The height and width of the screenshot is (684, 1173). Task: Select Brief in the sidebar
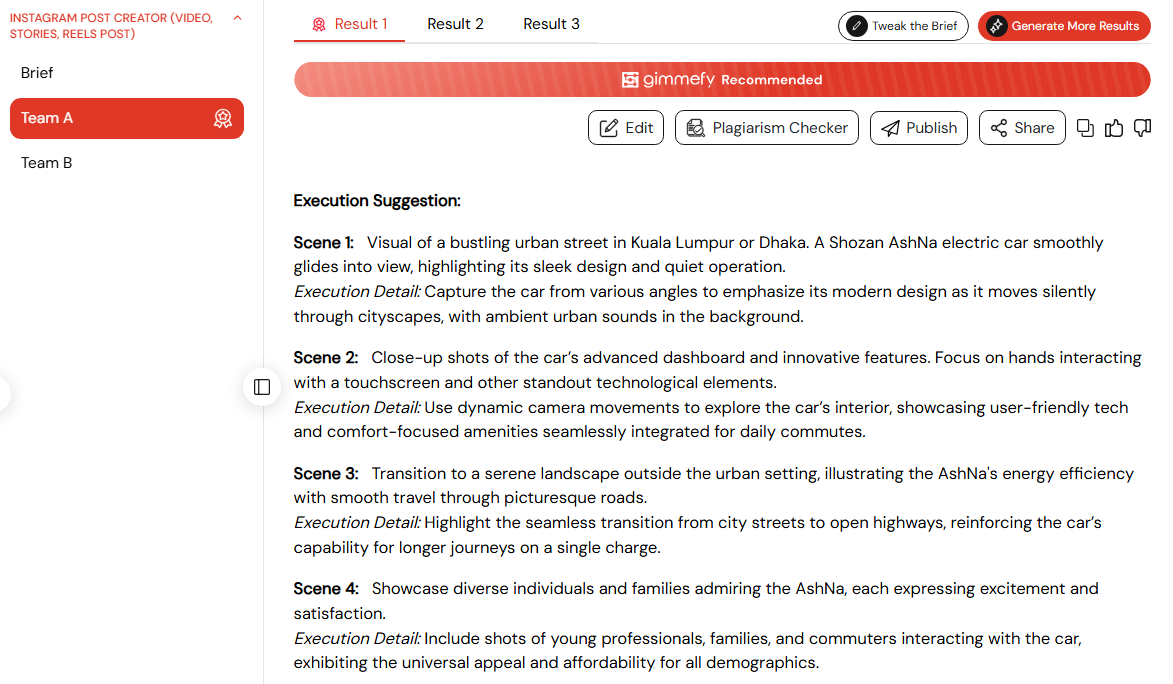pos(37,73)
